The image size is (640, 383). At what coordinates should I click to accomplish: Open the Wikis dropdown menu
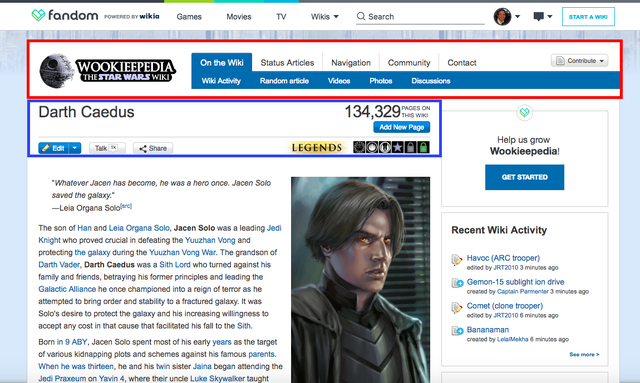(x=325, y=17)
